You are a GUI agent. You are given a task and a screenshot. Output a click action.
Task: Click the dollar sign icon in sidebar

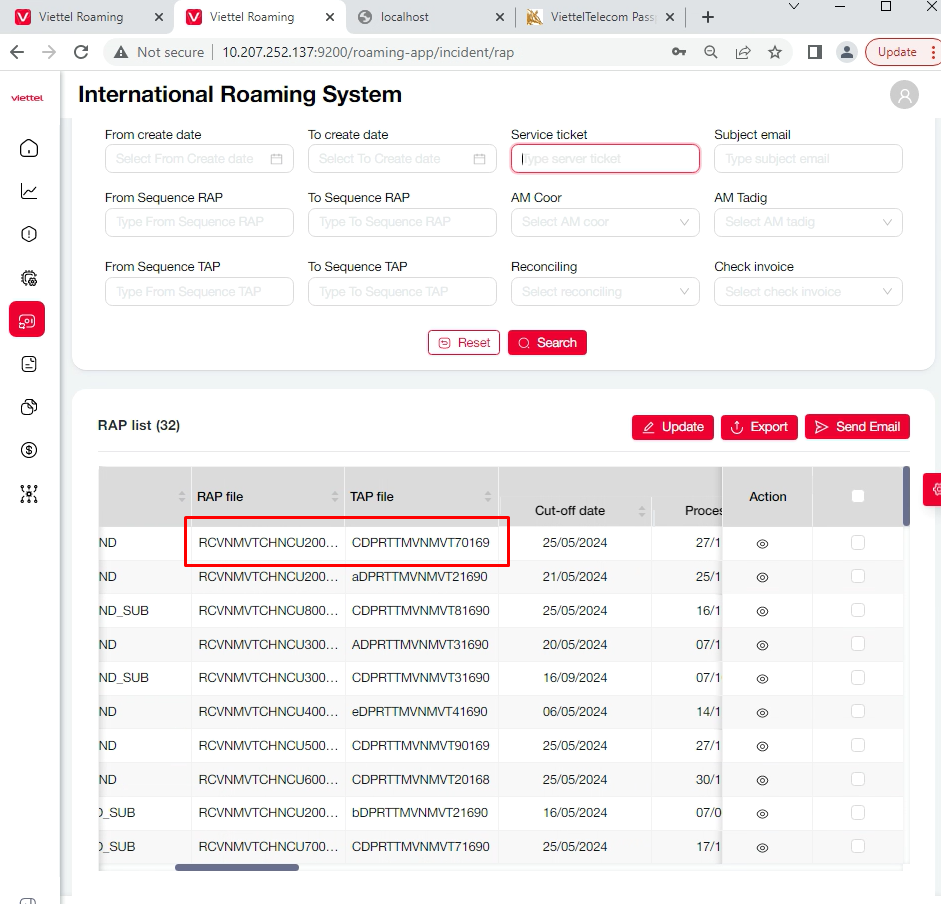[29, 450]
